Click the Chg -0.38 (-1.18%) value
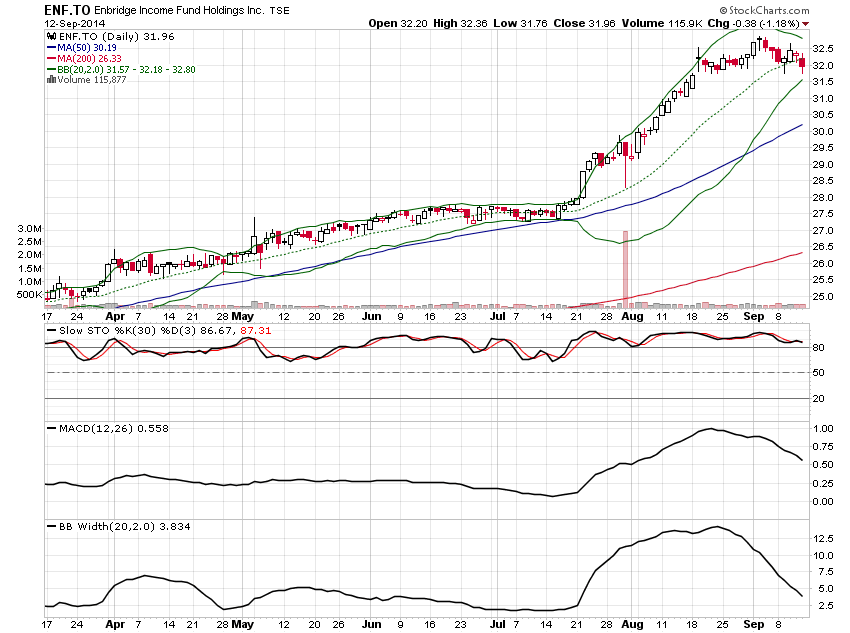Viewport: 850px width, 633px height. click(753, 23)
